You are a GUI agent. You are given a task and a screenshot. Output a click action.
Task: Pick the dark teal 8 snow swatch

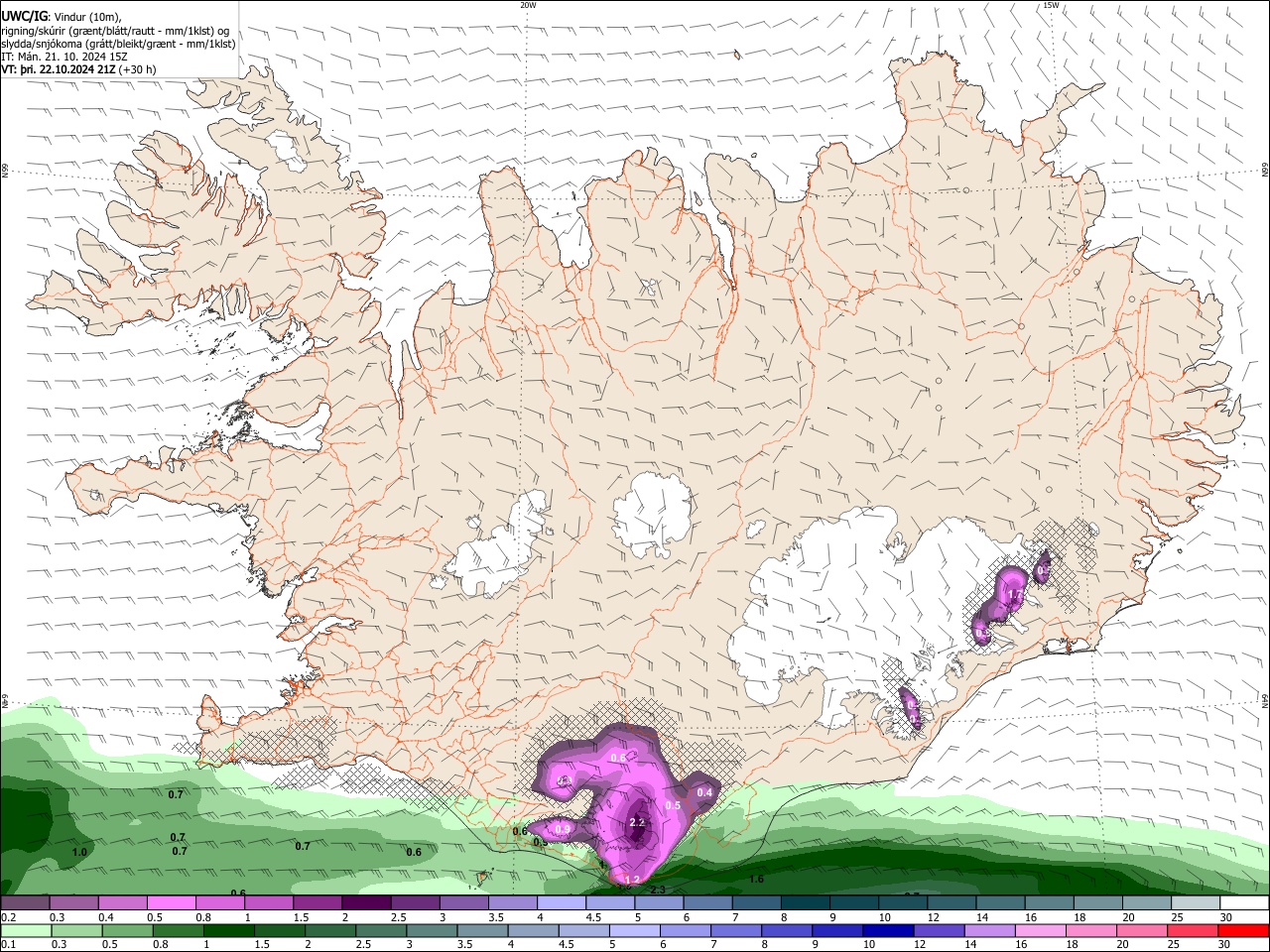tap(805, 903)
